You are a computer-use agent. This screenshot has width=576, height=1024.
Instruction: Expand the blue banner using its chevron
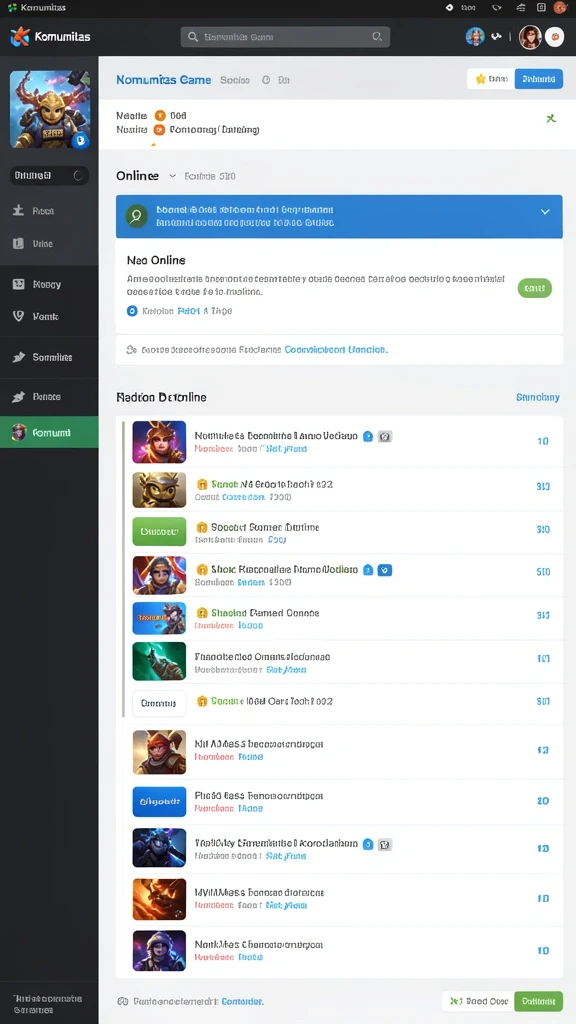point(545,212)
